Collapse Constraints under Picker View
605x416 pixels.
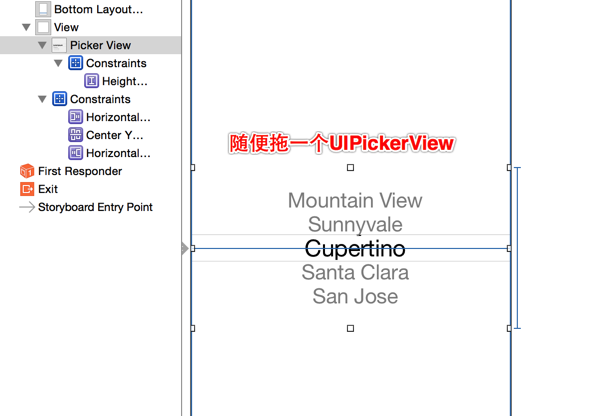coord(58,63)
